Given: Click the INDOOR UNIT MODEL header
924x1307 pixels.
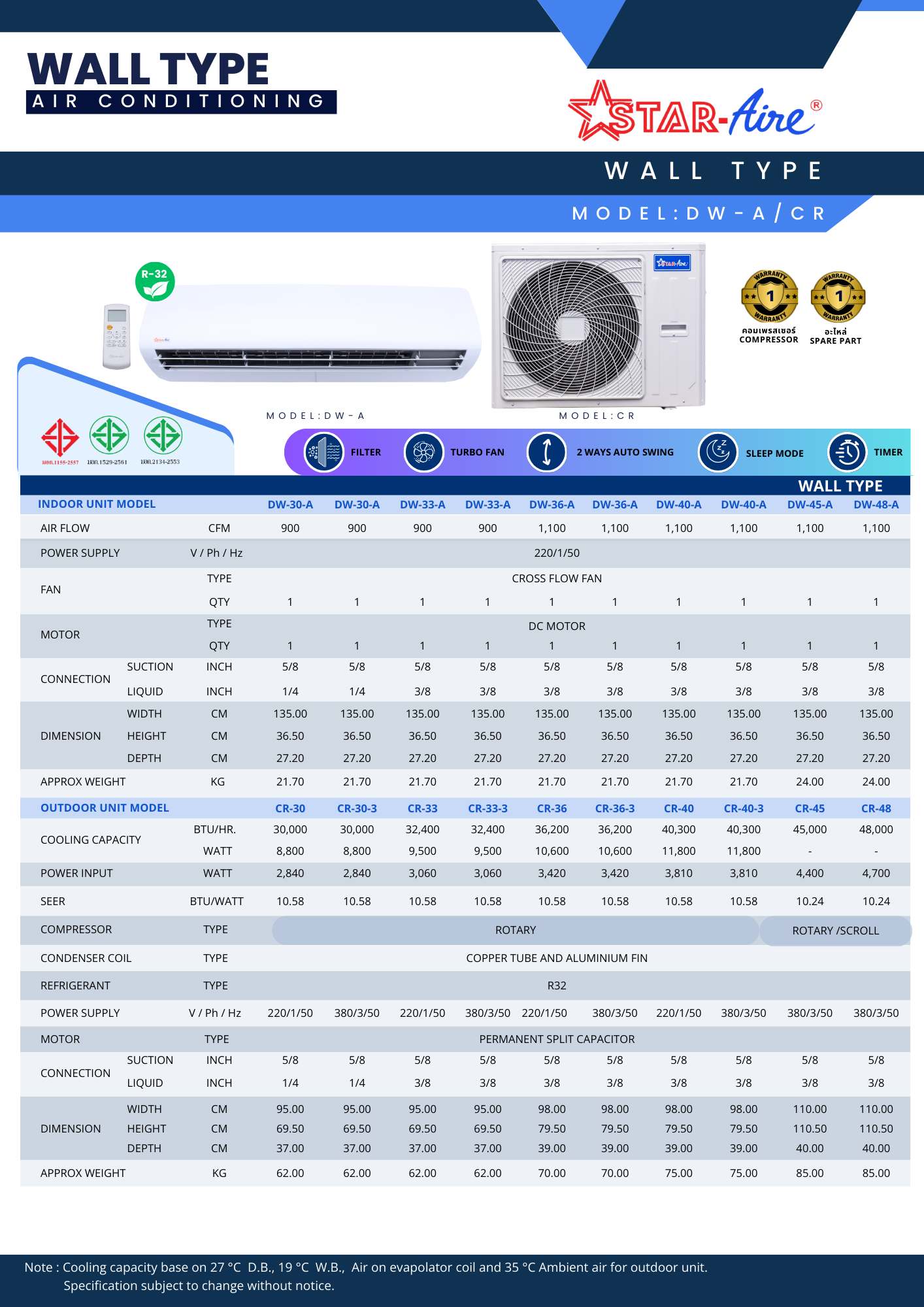Looking at the screenshot, I should (97, 504).
